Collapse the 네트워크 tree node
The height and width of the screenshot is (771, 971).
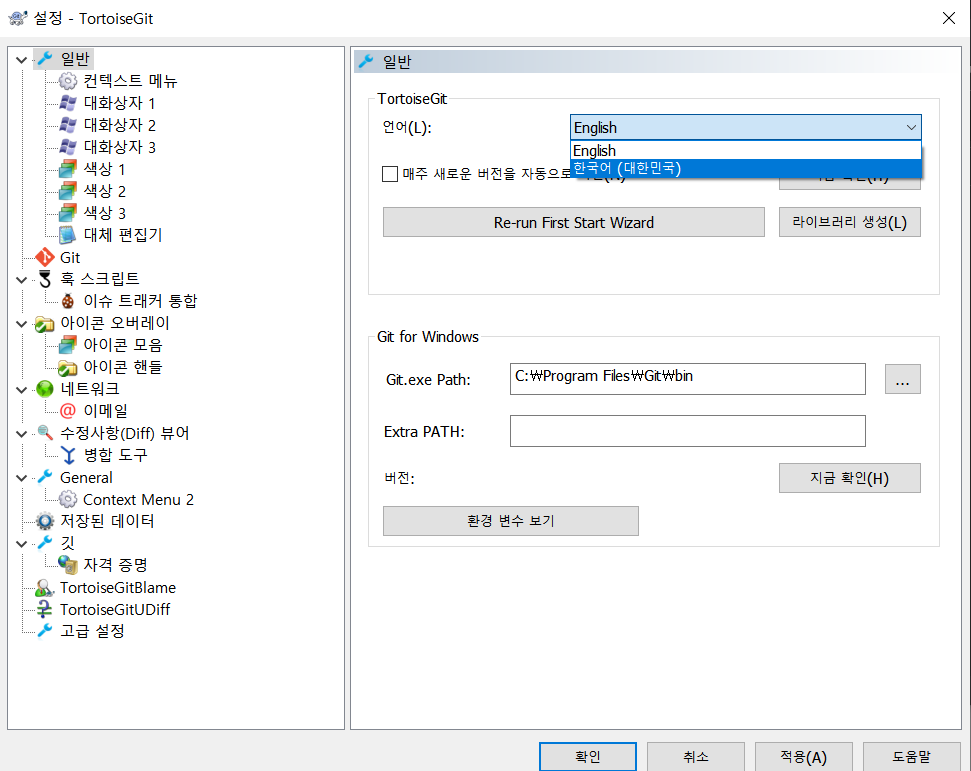coord(22,390)
